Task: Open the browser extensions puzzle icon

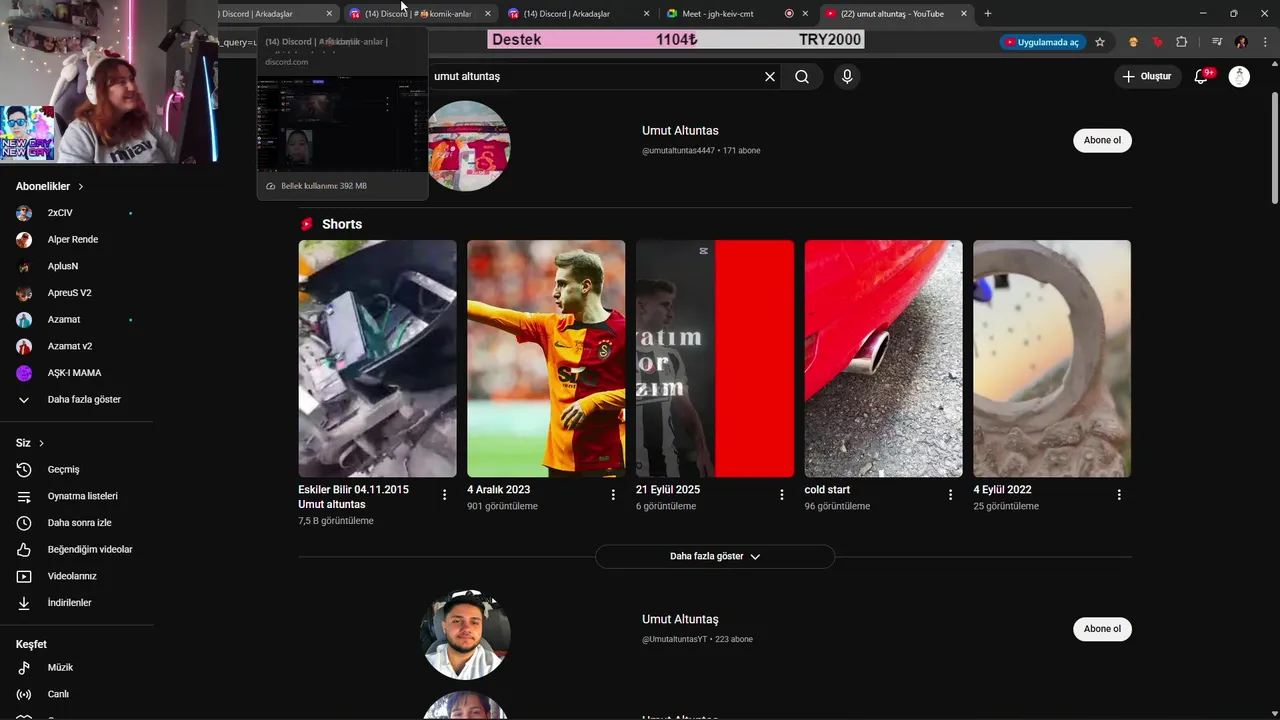Action: coord(1182,42)
